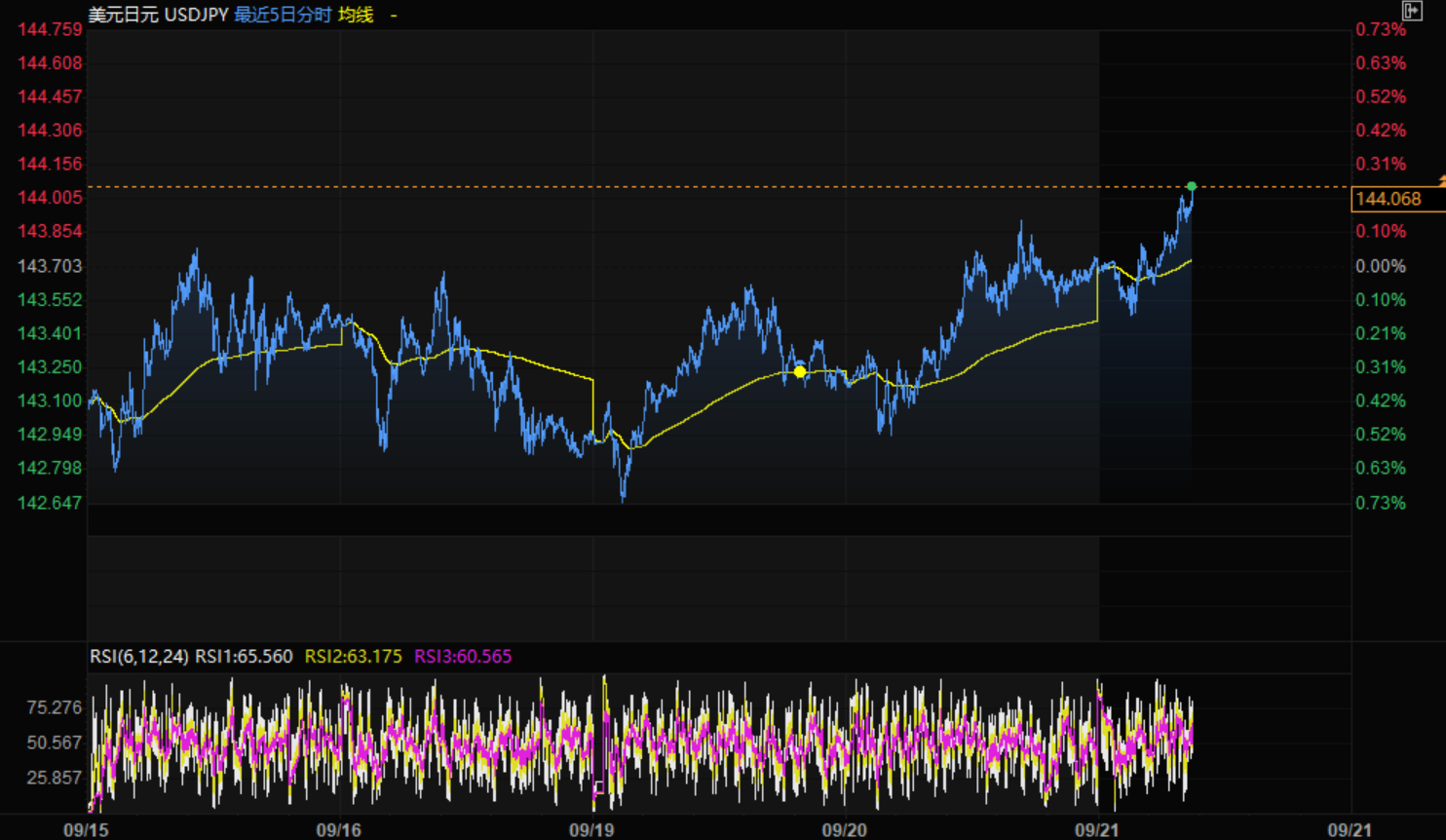Click the 144.005 price axis label
Image resolution: width=1446 pixels, height=840 pixels.
pos(50,198)
